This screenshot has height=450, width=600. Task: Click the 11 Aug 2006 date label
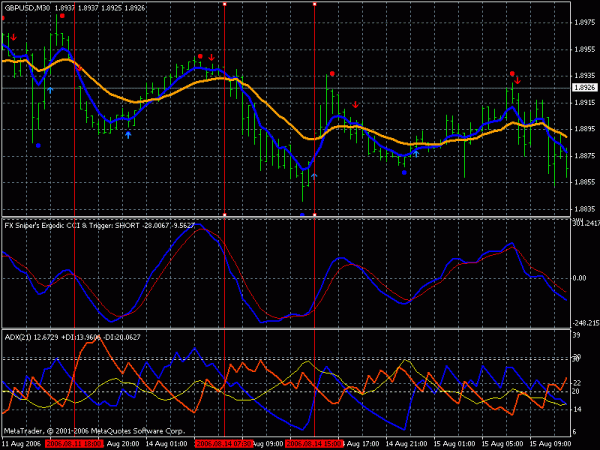click(x=21, y=444)
